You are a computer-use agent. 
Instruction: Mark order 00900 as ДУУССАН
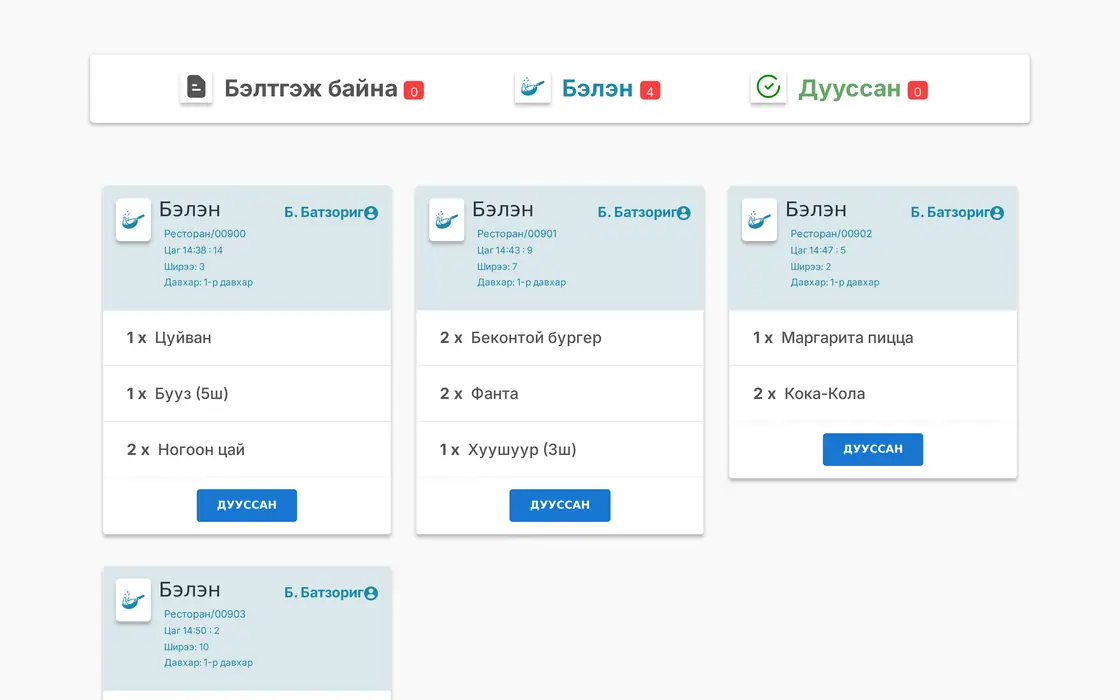246,505
